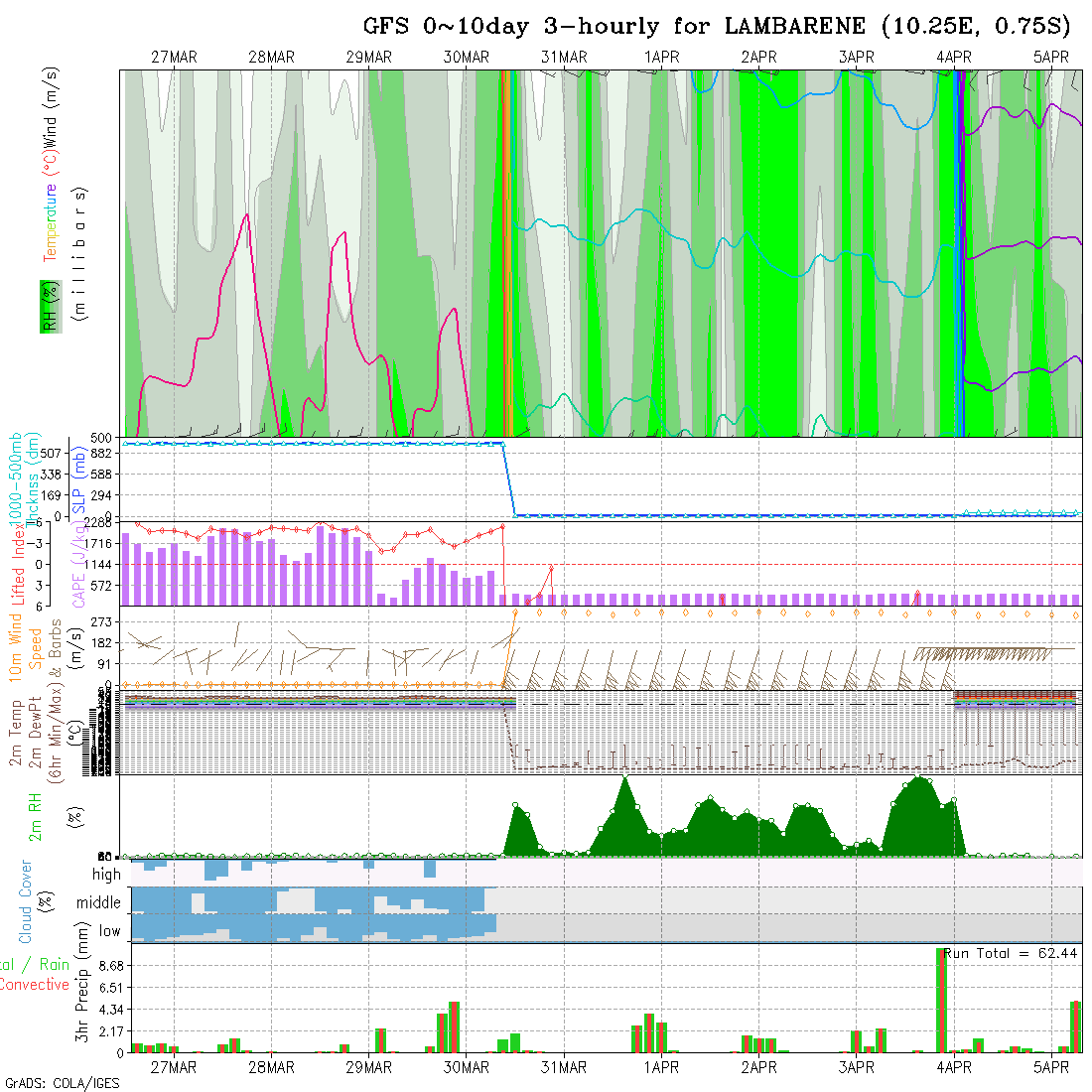Click the GrADS: COLA/IGES footer credit
1092x1092 pixels.
pyautogui.click(x=62, y=1083)
